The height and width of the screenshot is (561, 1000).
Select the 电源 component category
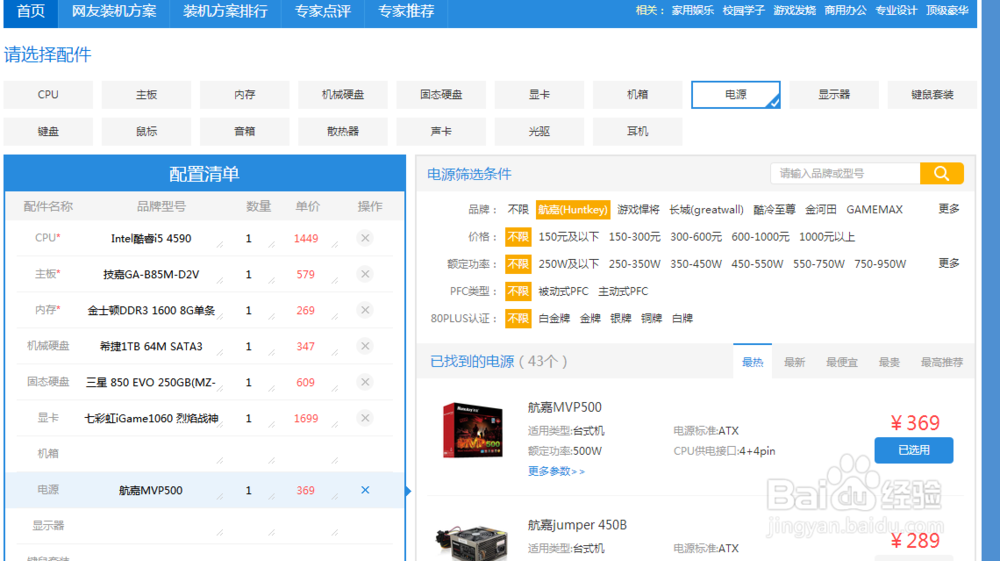pyautogui.click(x=735, y=94)
